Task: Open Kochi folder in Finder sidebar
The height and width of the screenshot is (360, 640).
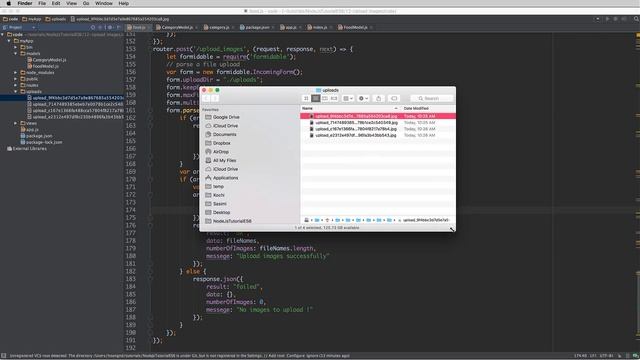Action: pyautogui.click(x=215, y=195)
